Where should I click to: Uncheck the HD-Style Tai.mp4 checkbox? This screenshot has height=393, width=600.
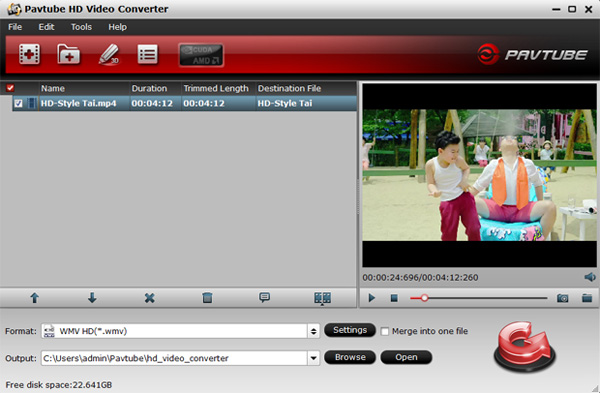18,103
